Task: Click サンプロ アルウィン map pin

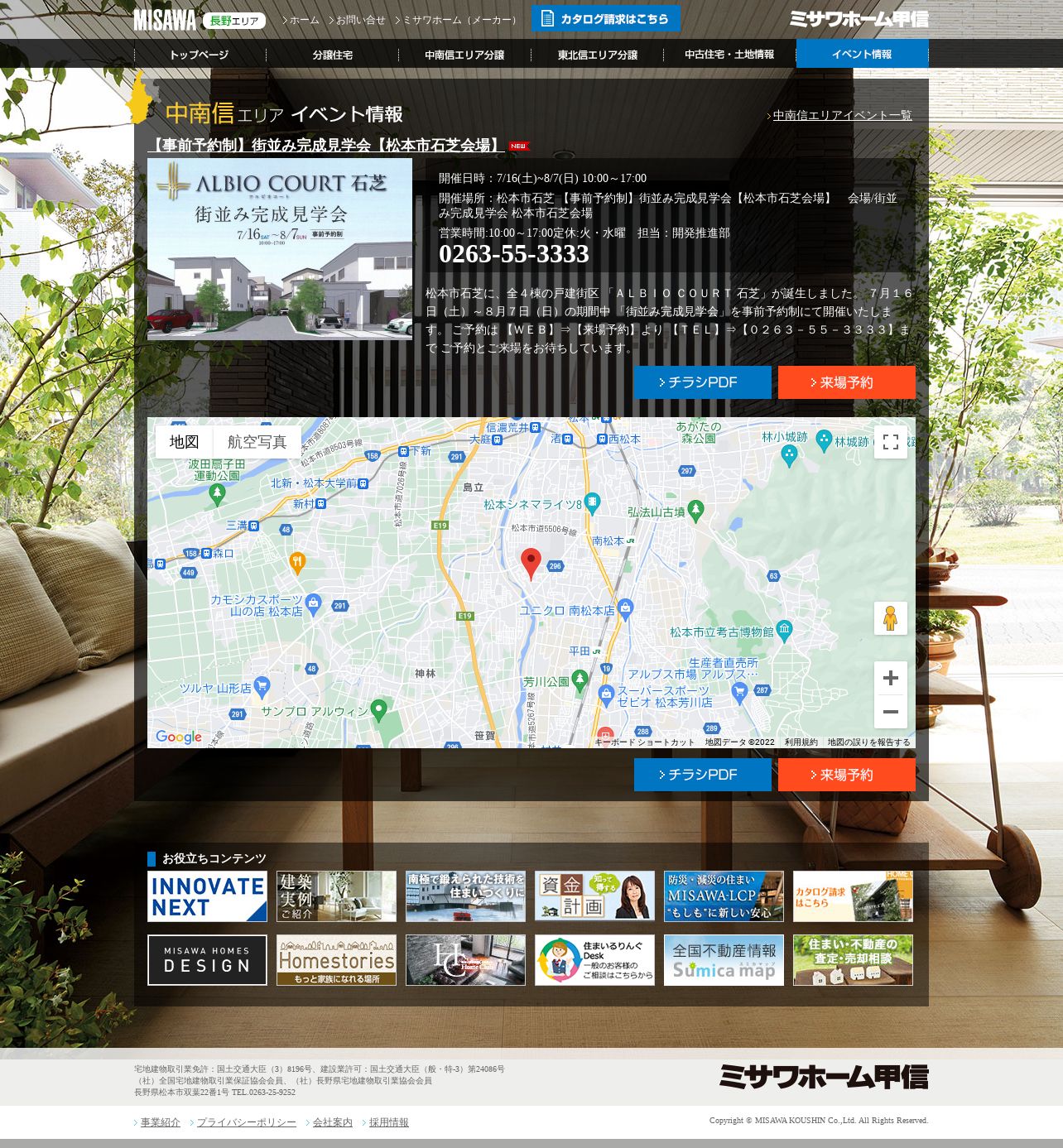Action: [x=378, y=709]
